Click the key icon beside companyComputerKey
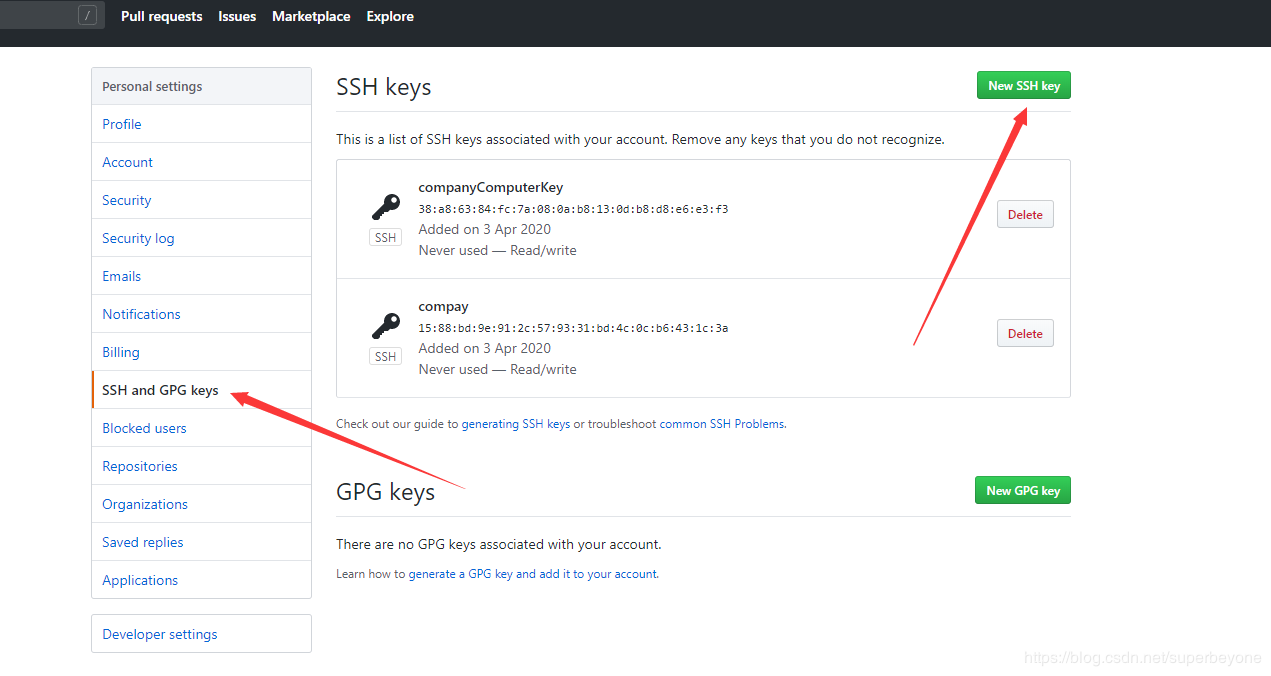 click(385, 207)
